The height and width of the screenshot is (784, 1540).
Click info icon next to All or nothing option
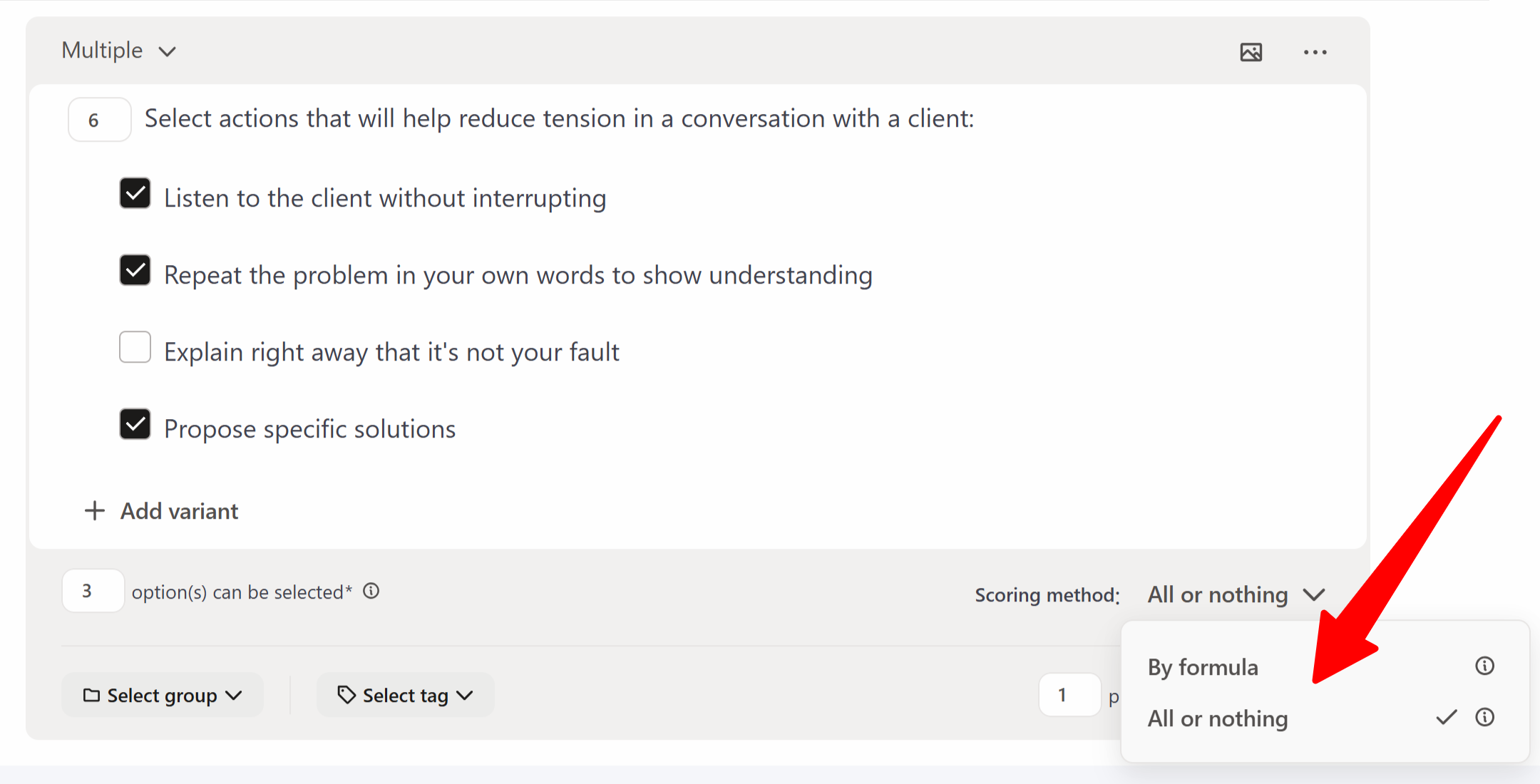click(1484, 717)
